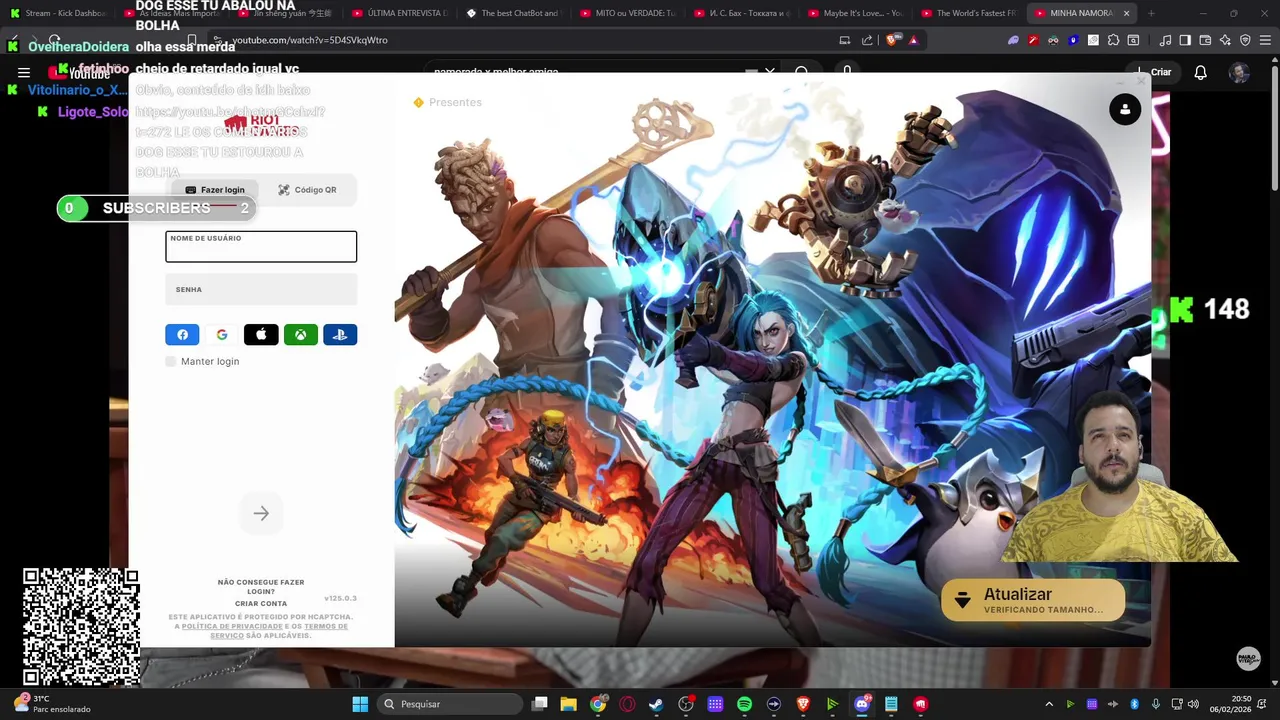The width and height of the screenshot is (1280, 720).
Task: Open Riot Client from the taskbar
Action: pyautogui.click(x=920, y=704)
